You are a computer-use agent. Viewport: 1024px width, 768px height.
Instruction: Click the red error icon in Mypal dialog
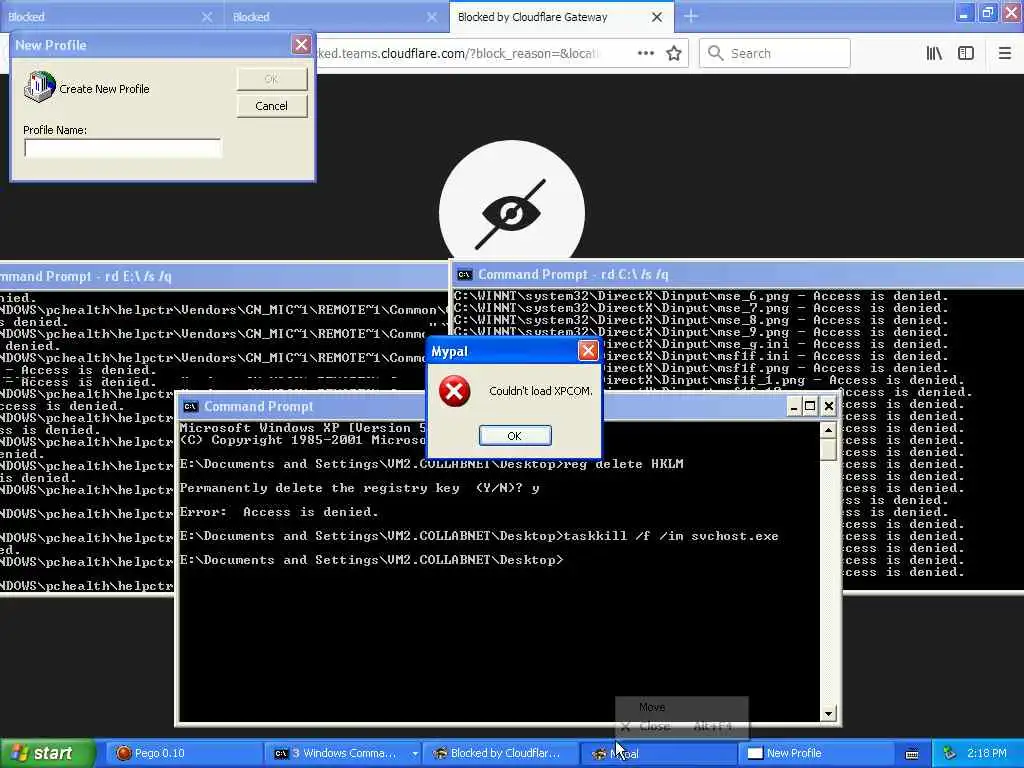(x=455, y=391)
